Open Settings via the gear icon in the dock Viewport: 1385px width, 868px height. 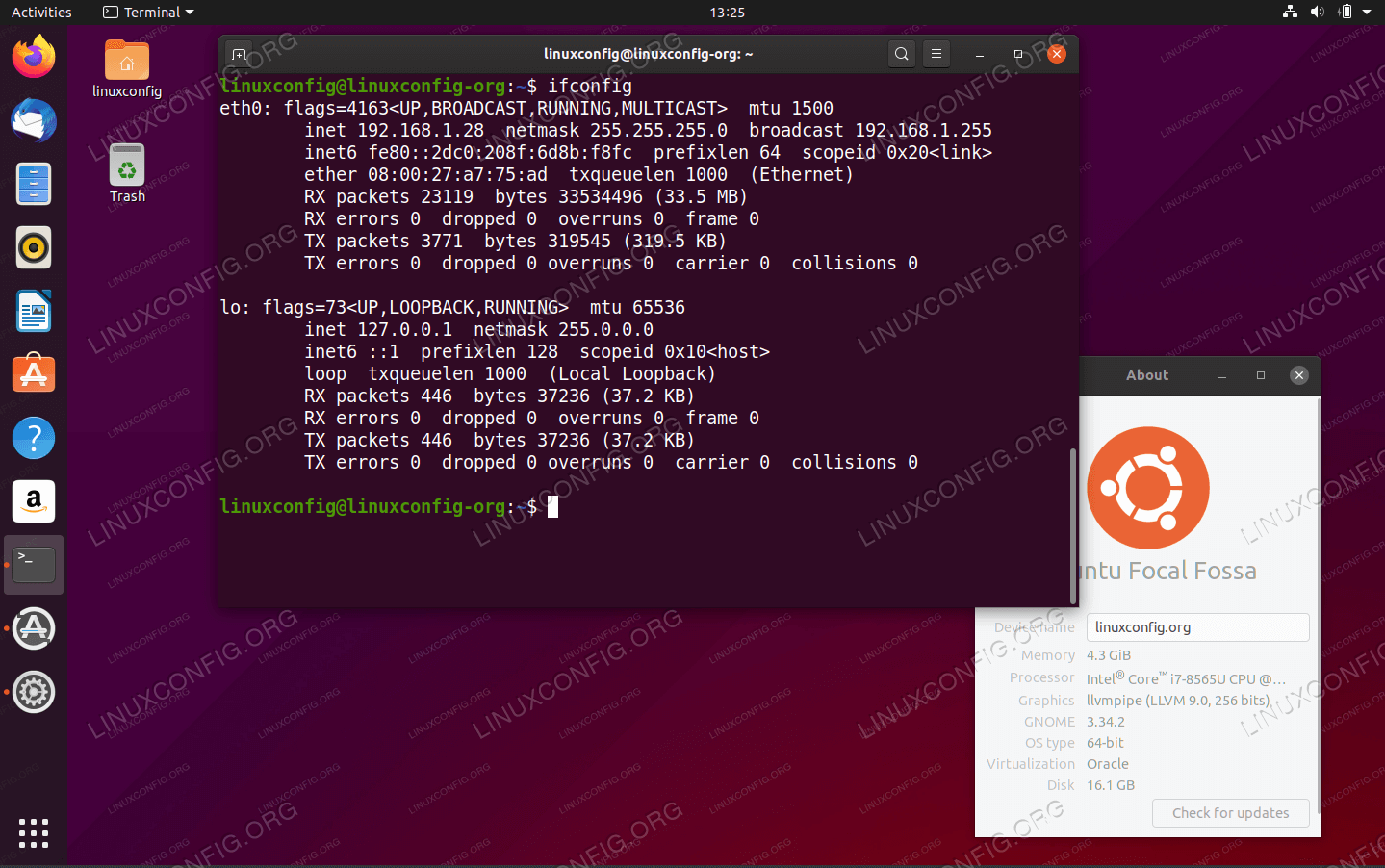coord(33,691)
